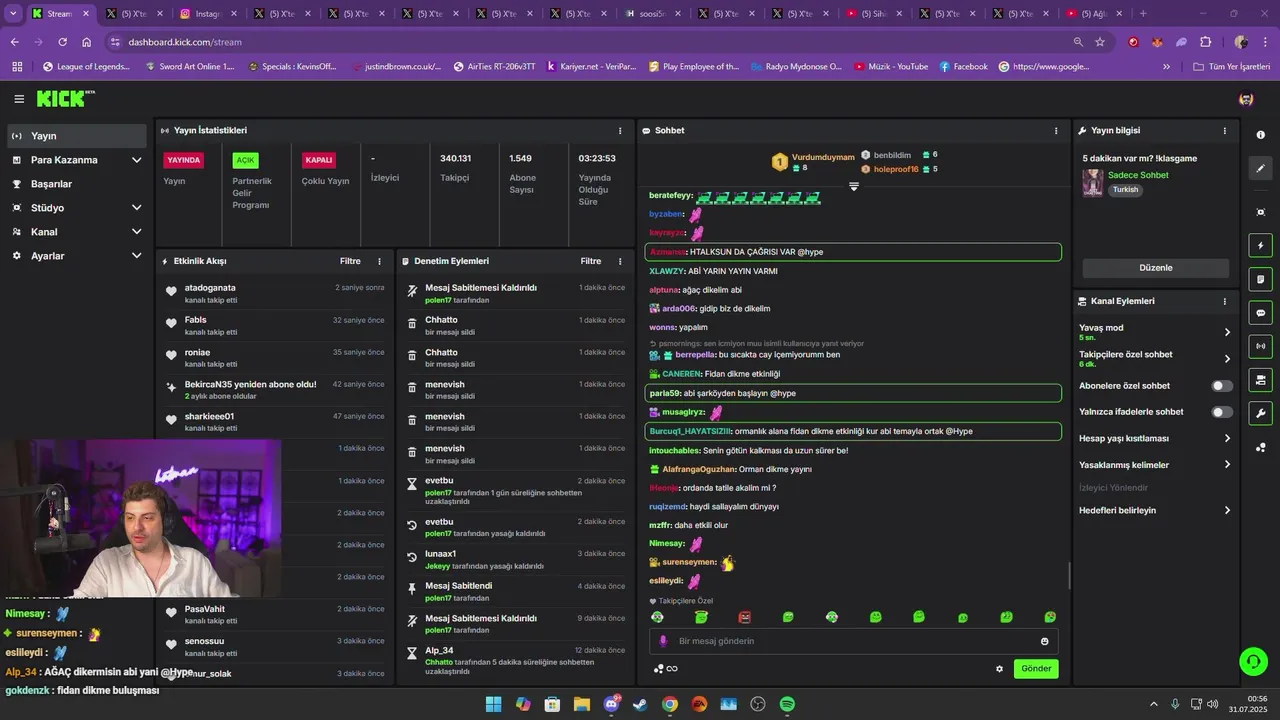Viewport: 1280px width, 720px height.
Task: Open Sohbet panel three-dot options
Action: tap(1056, 131)
